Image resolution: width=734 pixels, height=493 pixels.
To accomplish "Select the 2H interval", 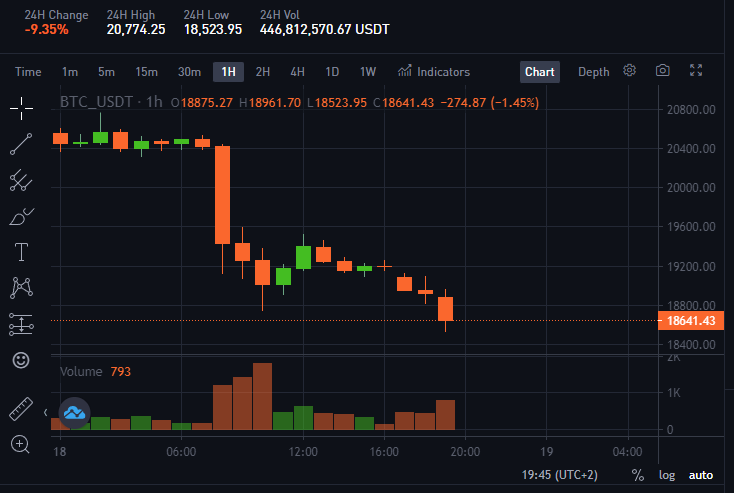I will [263, 72].
